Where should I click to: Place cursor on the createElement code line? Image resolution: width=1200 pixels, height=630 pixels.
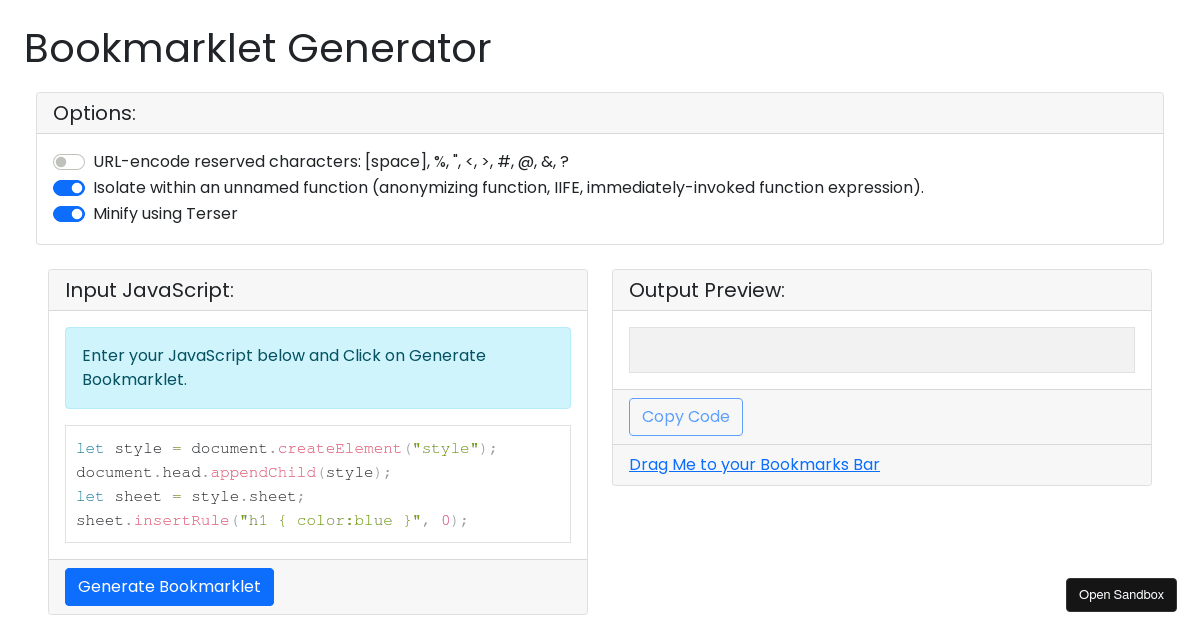coord(286,449)
